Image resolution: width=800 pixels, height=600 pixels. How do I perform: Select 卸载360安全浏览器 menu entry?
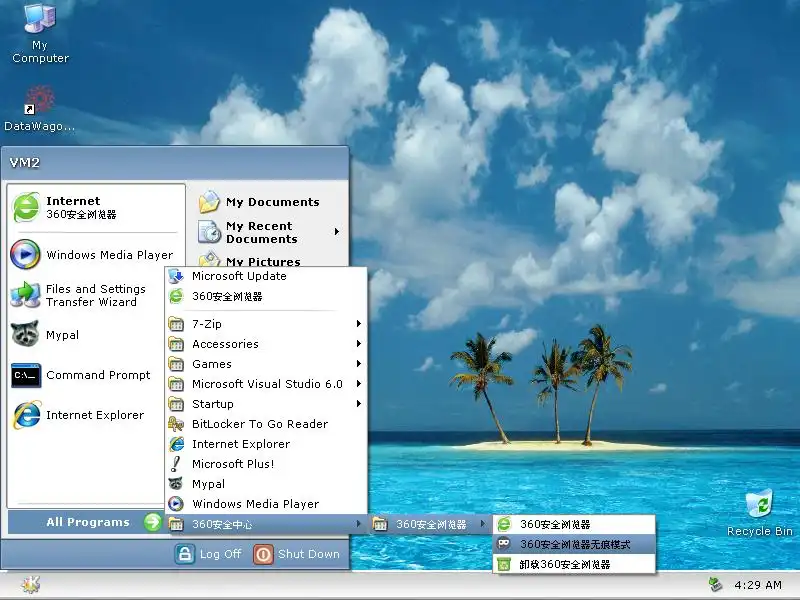[574, 564]
